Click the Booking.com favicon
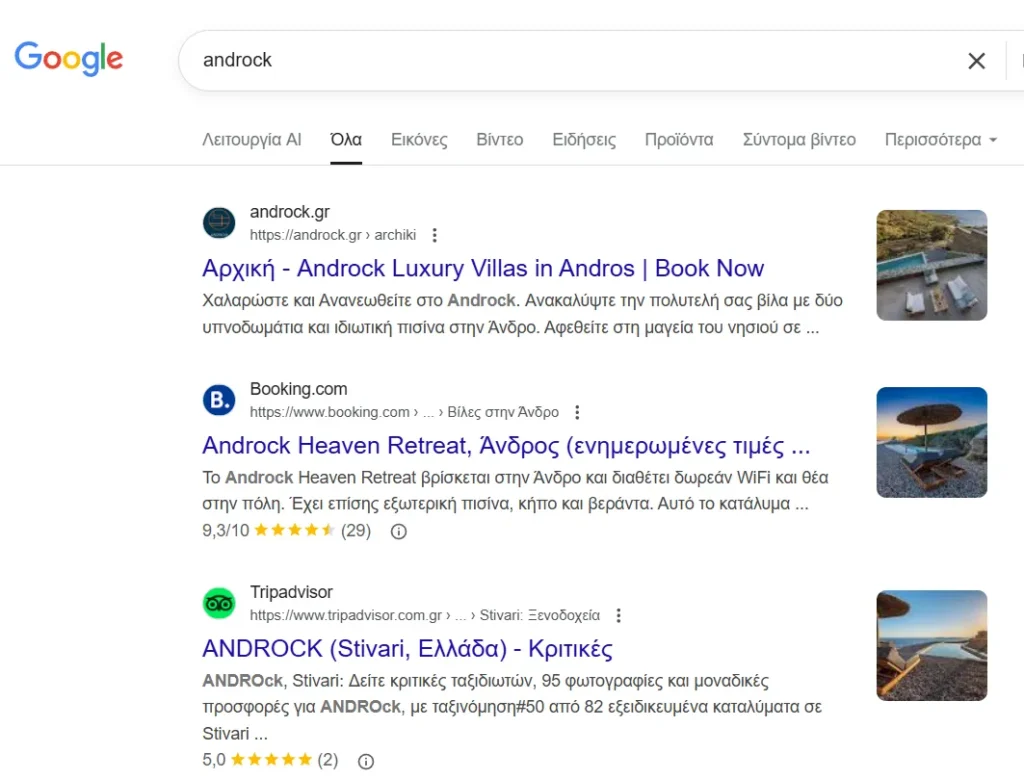 click(219, 399)
